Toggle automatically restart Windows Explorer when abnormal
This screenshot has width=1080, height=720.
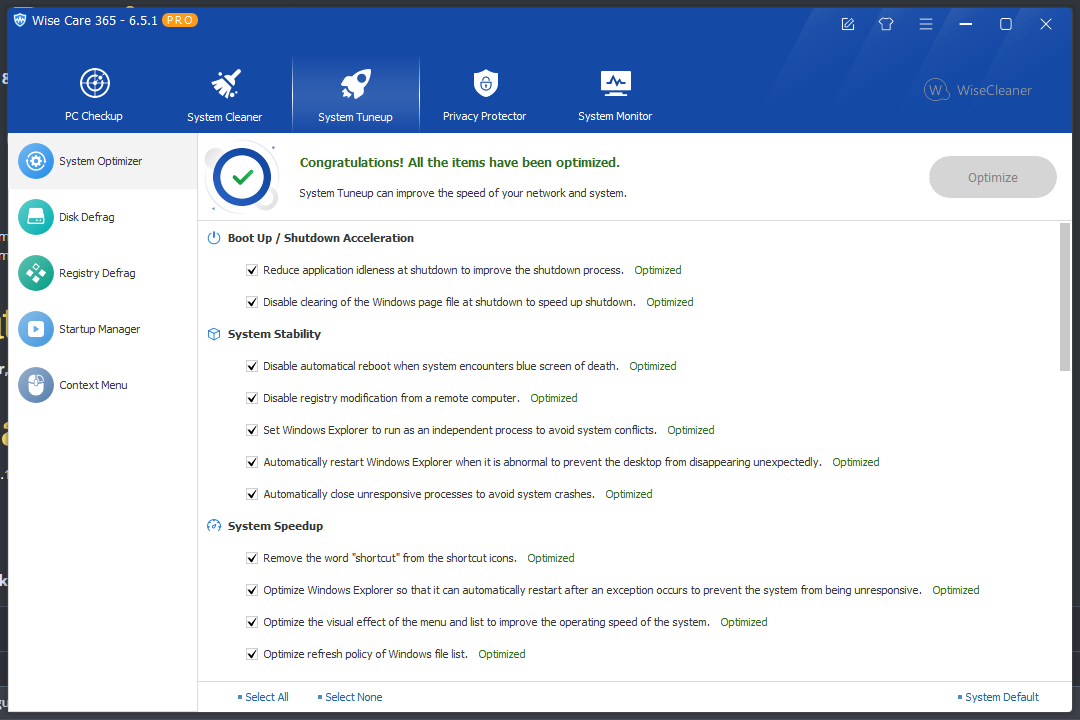pos(252,462)
